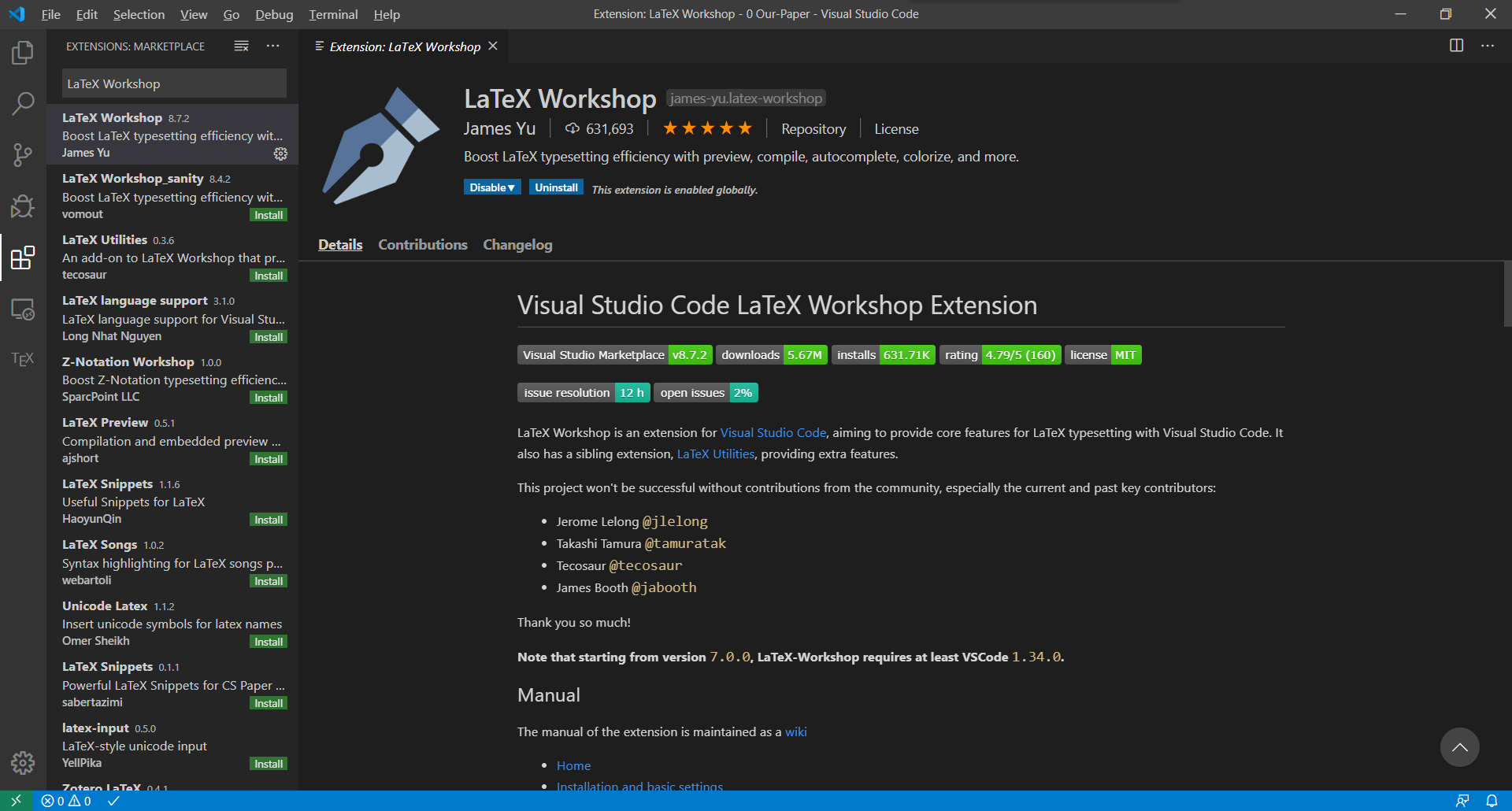Install the LaTeX Utilities extension

pyautogui.click(x=269, y=276)
